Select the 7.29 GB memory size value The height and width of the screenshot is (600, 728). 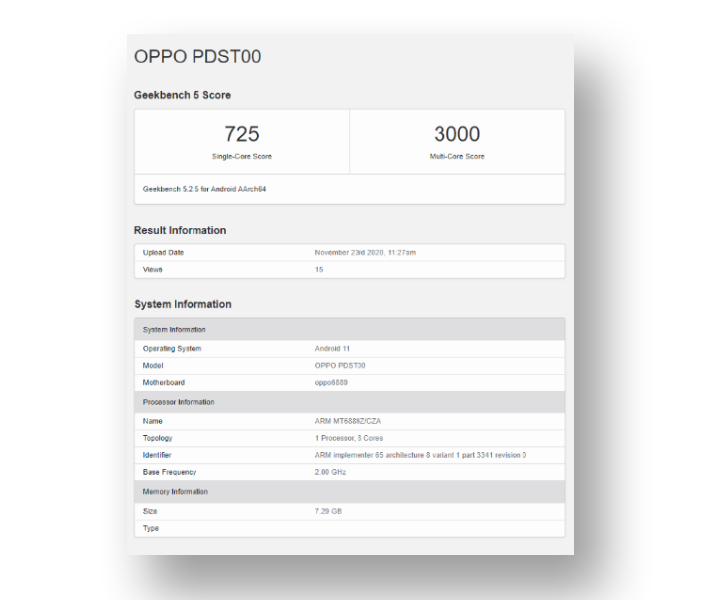coord(328,511)
